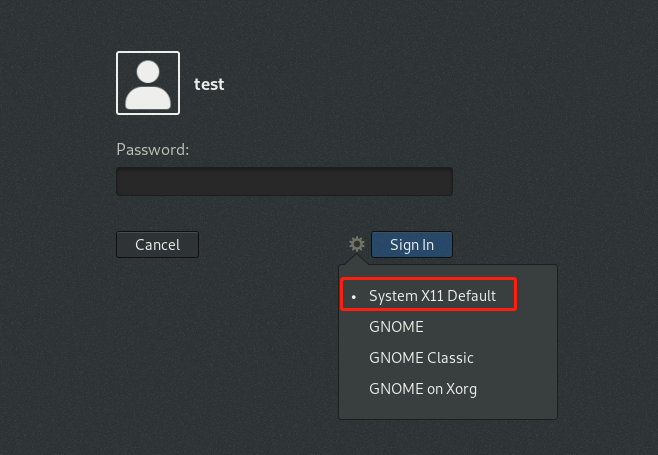The image size is (658, 455).
Task: Click the blank space left of GNOME entry
Action: [354, 327]
